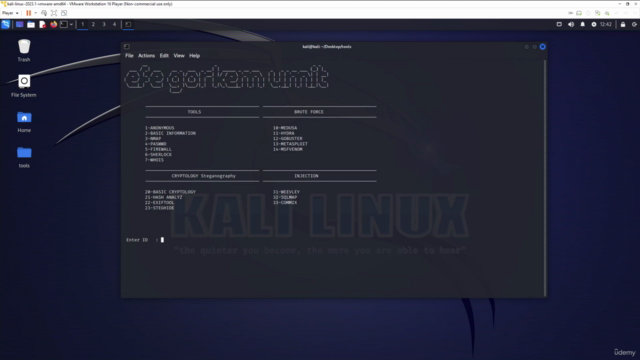Image resolution: width=640 pixels, height=360 pixels.
Task: Open the terminal Actions menu
Action: point(147,56)
